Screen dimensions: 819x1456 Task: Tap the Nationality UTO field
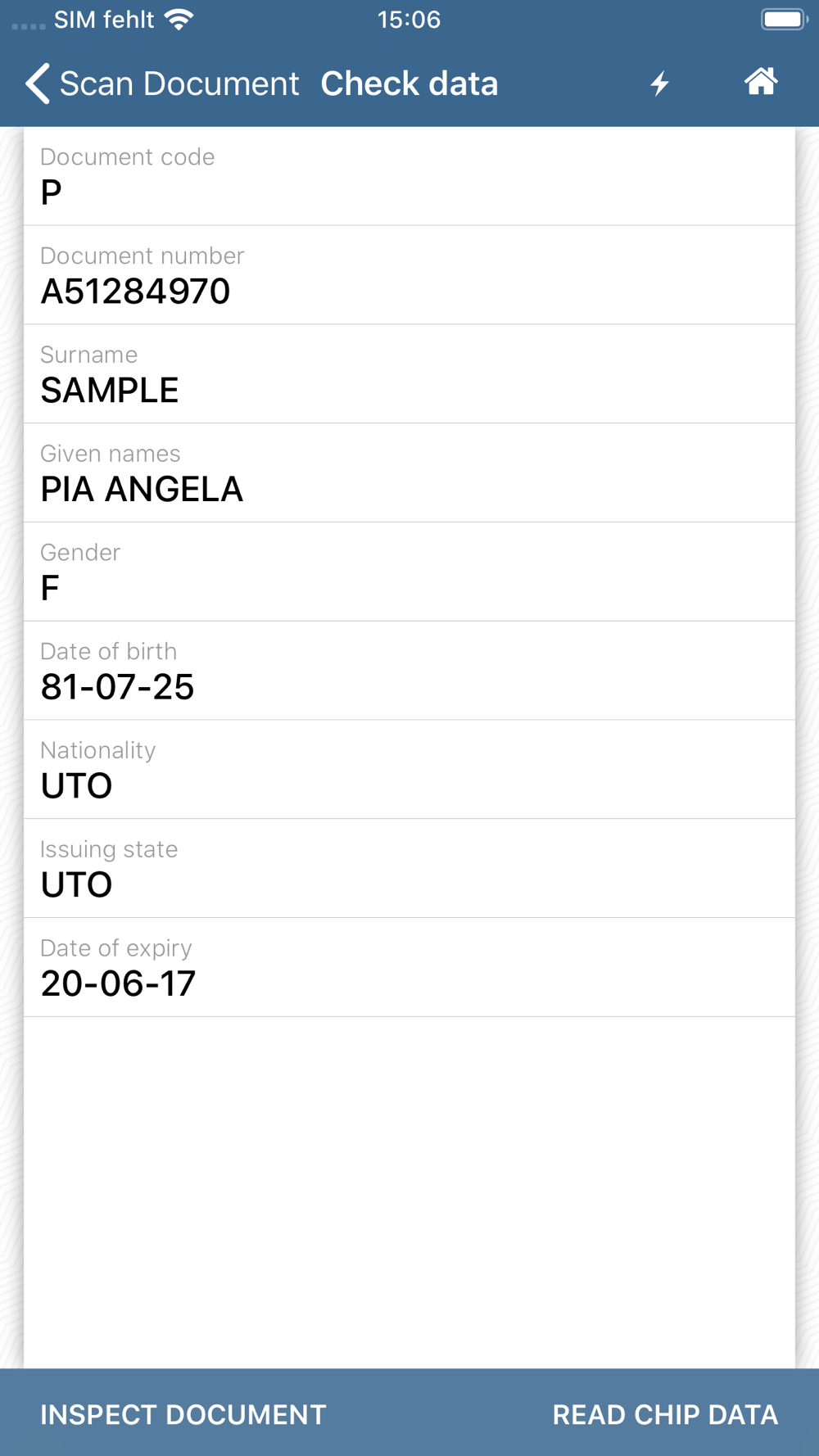point(409,770)
